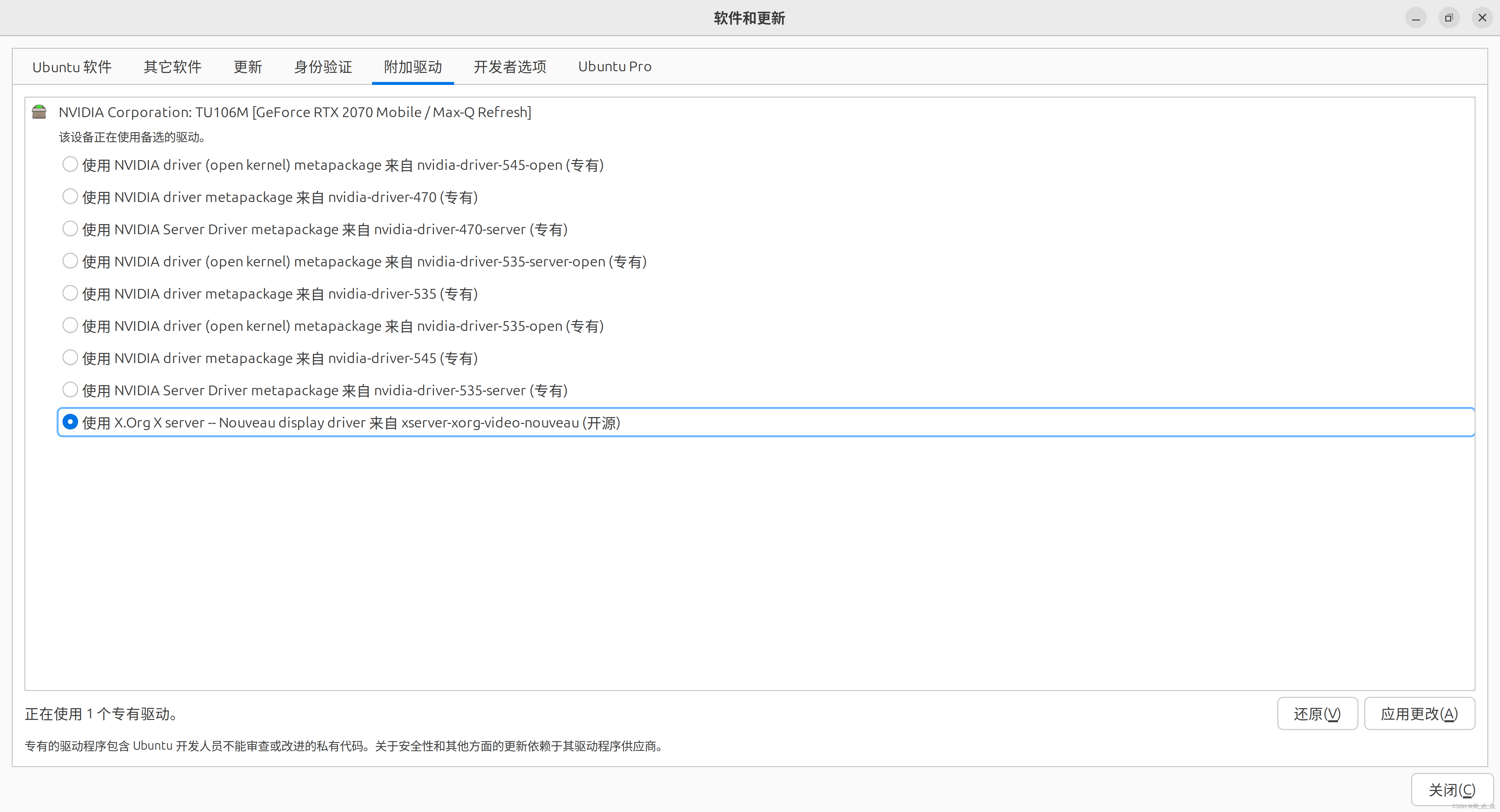
Task: Maximize the window with the restore icon
Action: (1449, 18)
